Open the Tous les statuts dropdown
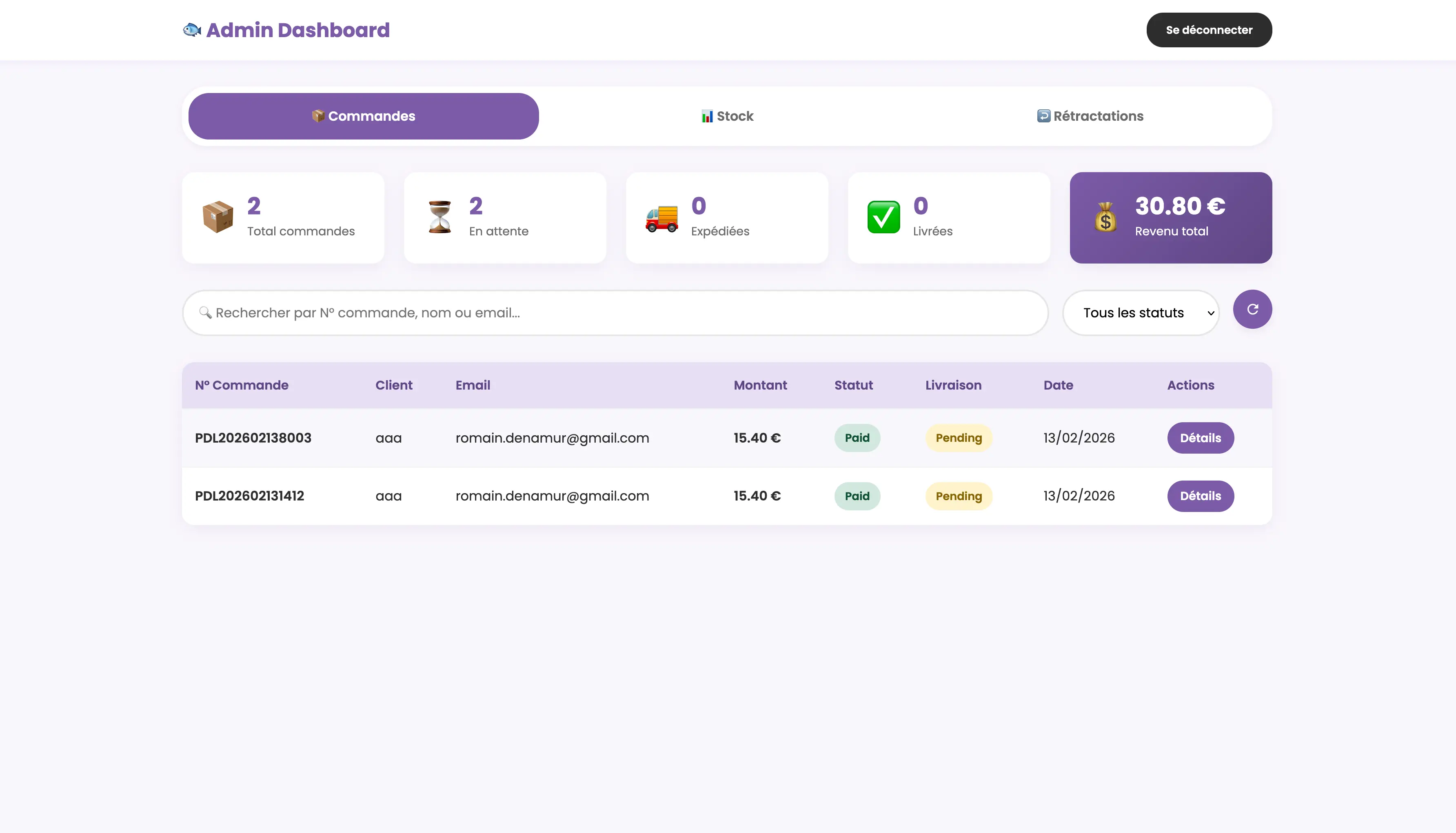Viewport: 1456px width, 833px height. (1141, 313)
